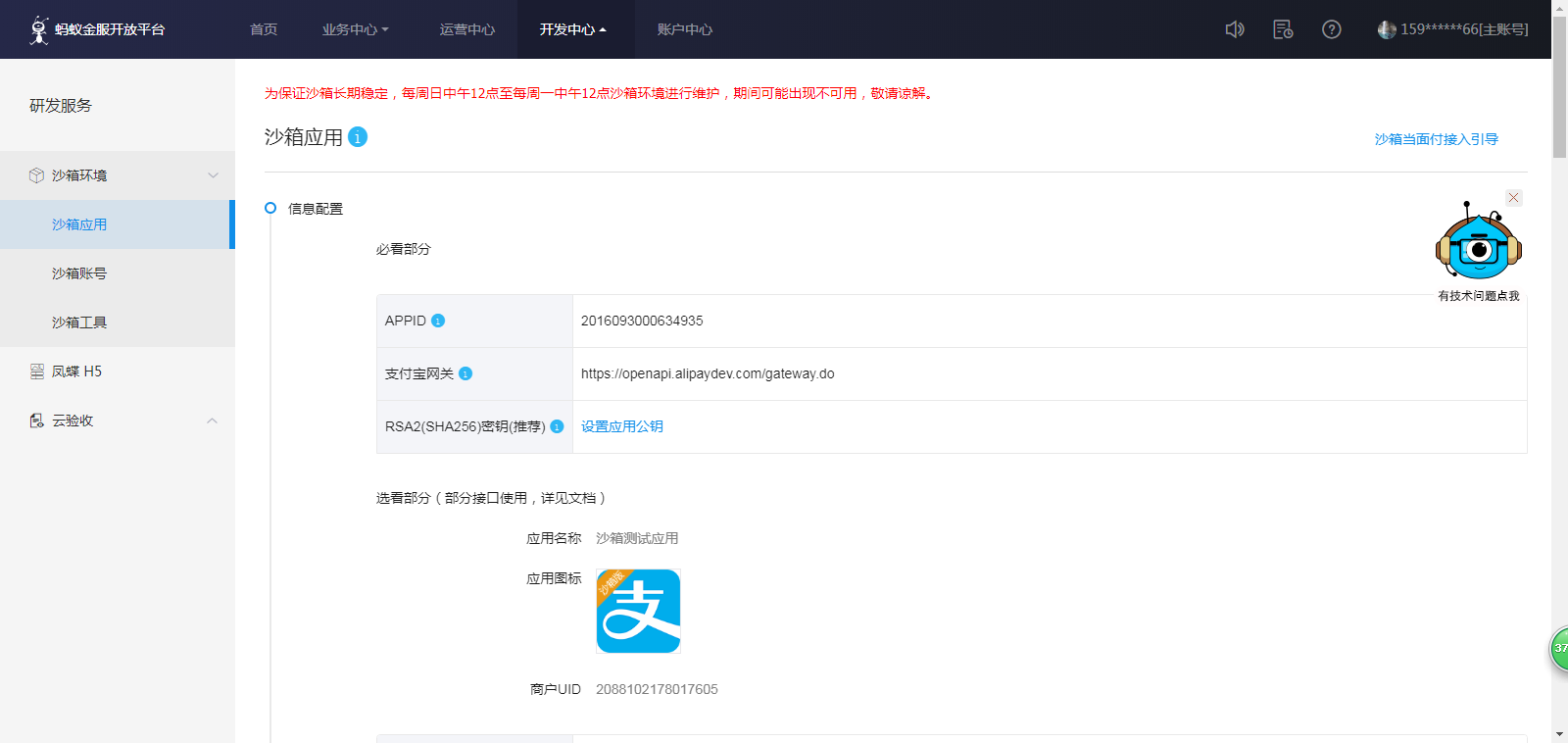Select 沙箱应用 in the sidebar

[x=118, y=224]
